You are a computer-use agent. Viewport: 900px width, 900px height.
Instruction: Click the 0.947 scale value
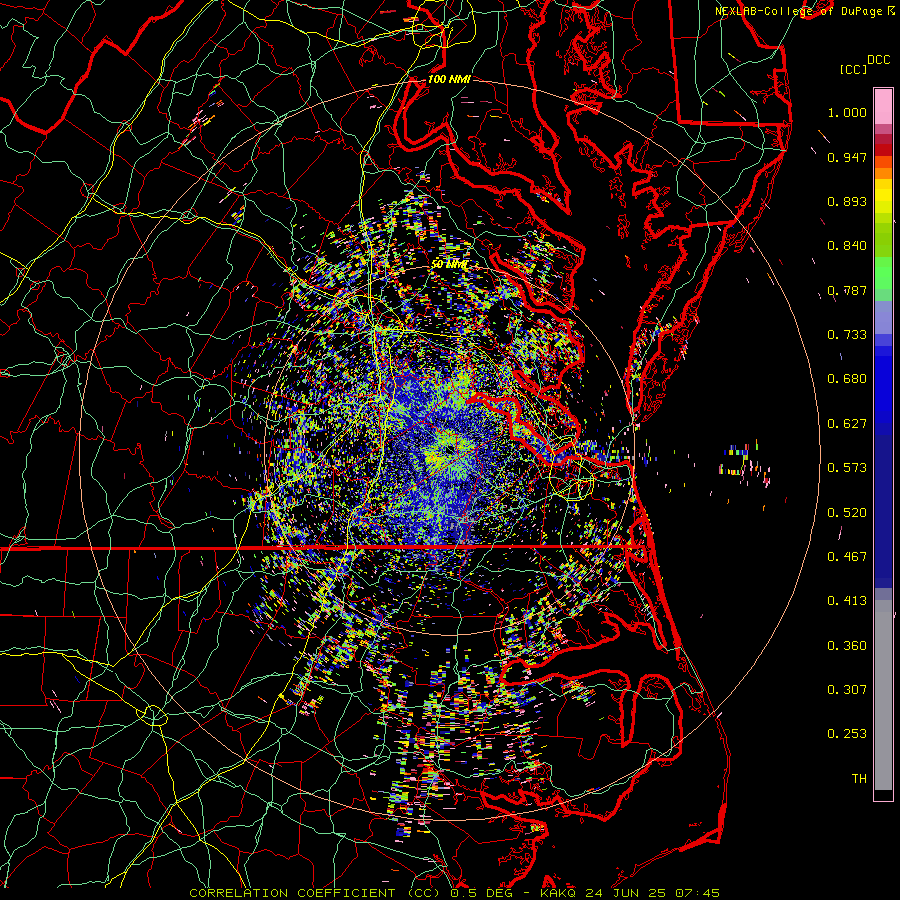847,157
